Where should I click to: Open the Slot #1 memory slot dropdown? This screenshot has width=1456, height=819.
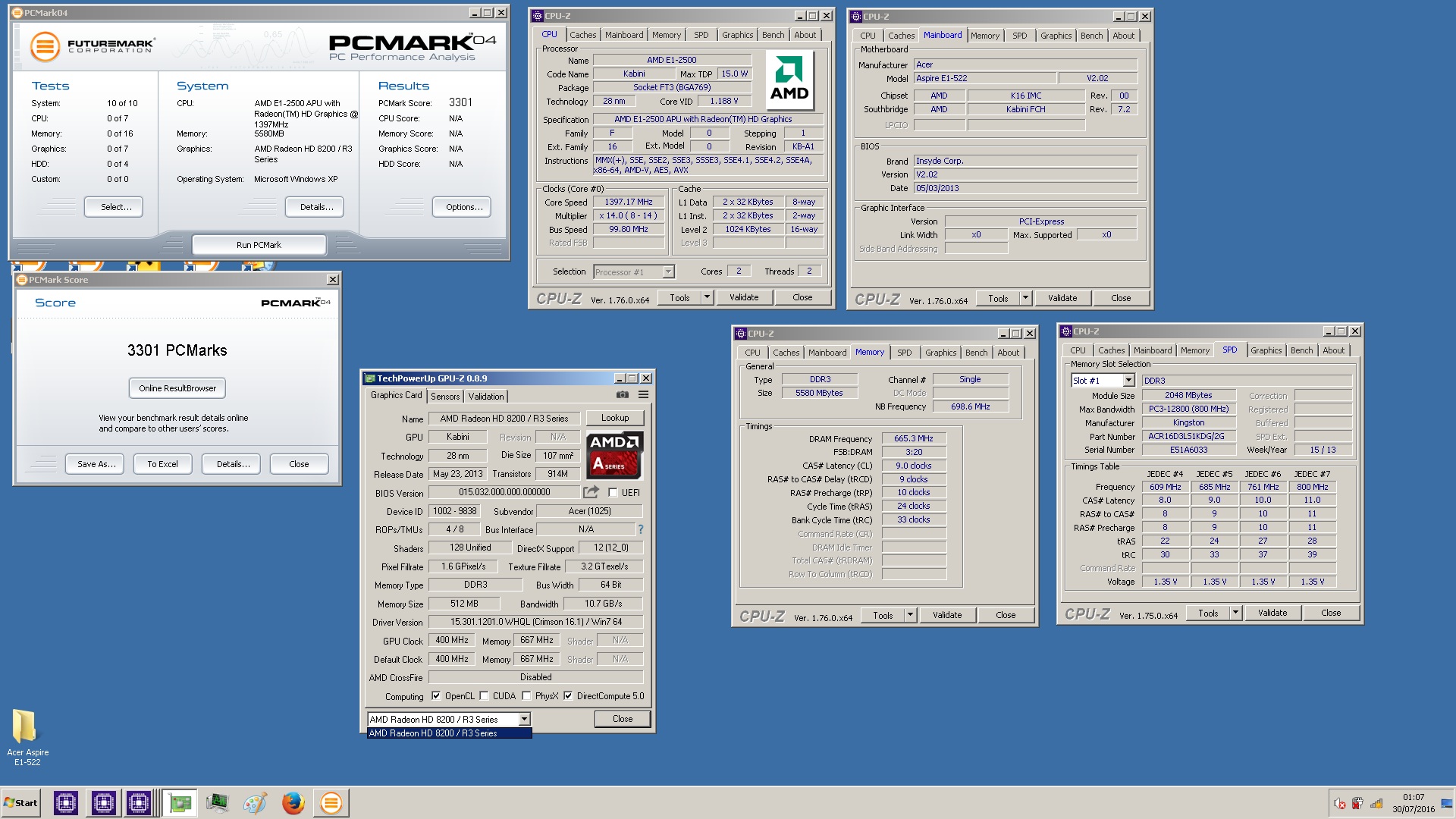(x=1128, y=381)
